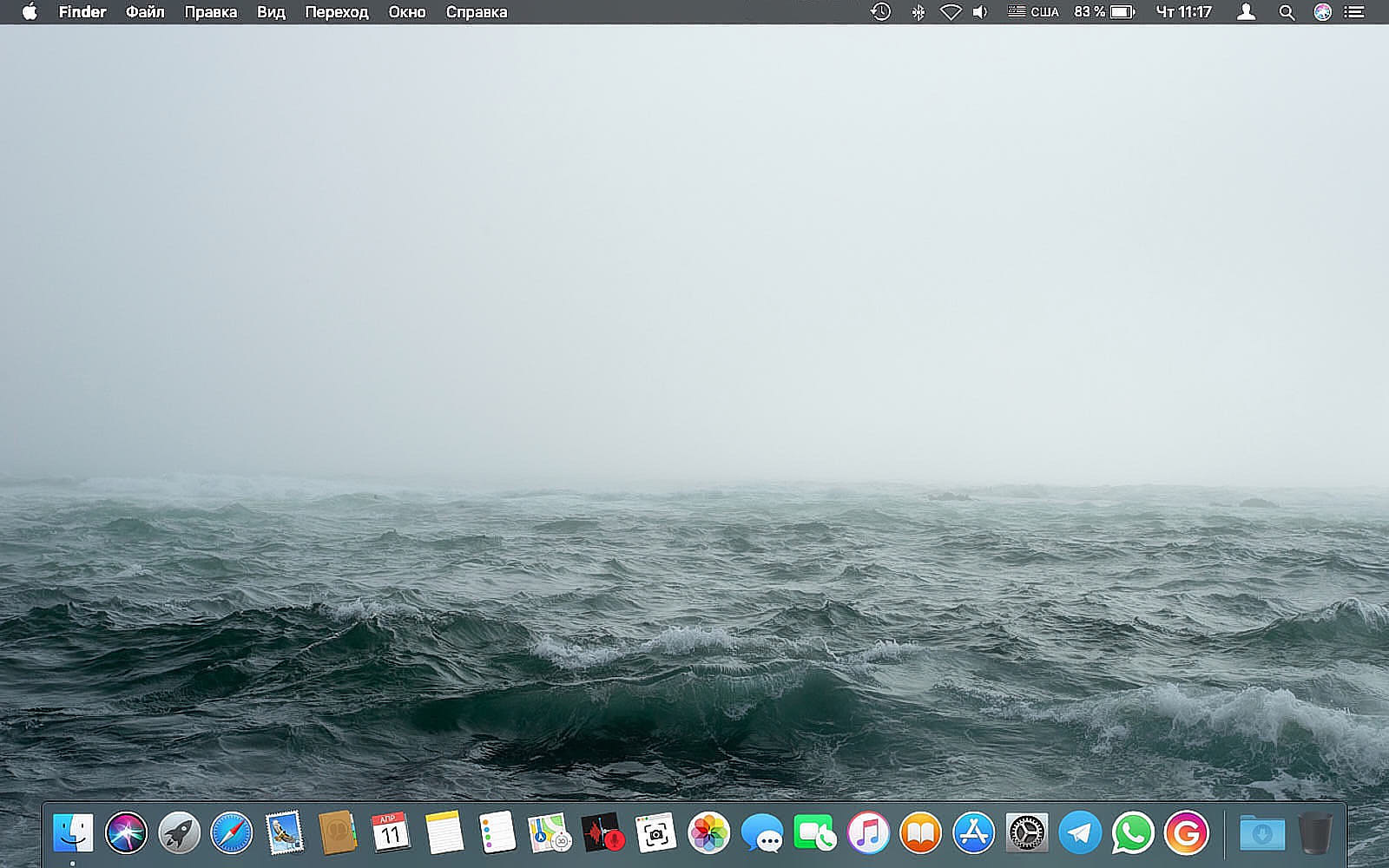Launch iTunes from the Dock
Screen dimensions: 1389x868
tap(868, 834)
